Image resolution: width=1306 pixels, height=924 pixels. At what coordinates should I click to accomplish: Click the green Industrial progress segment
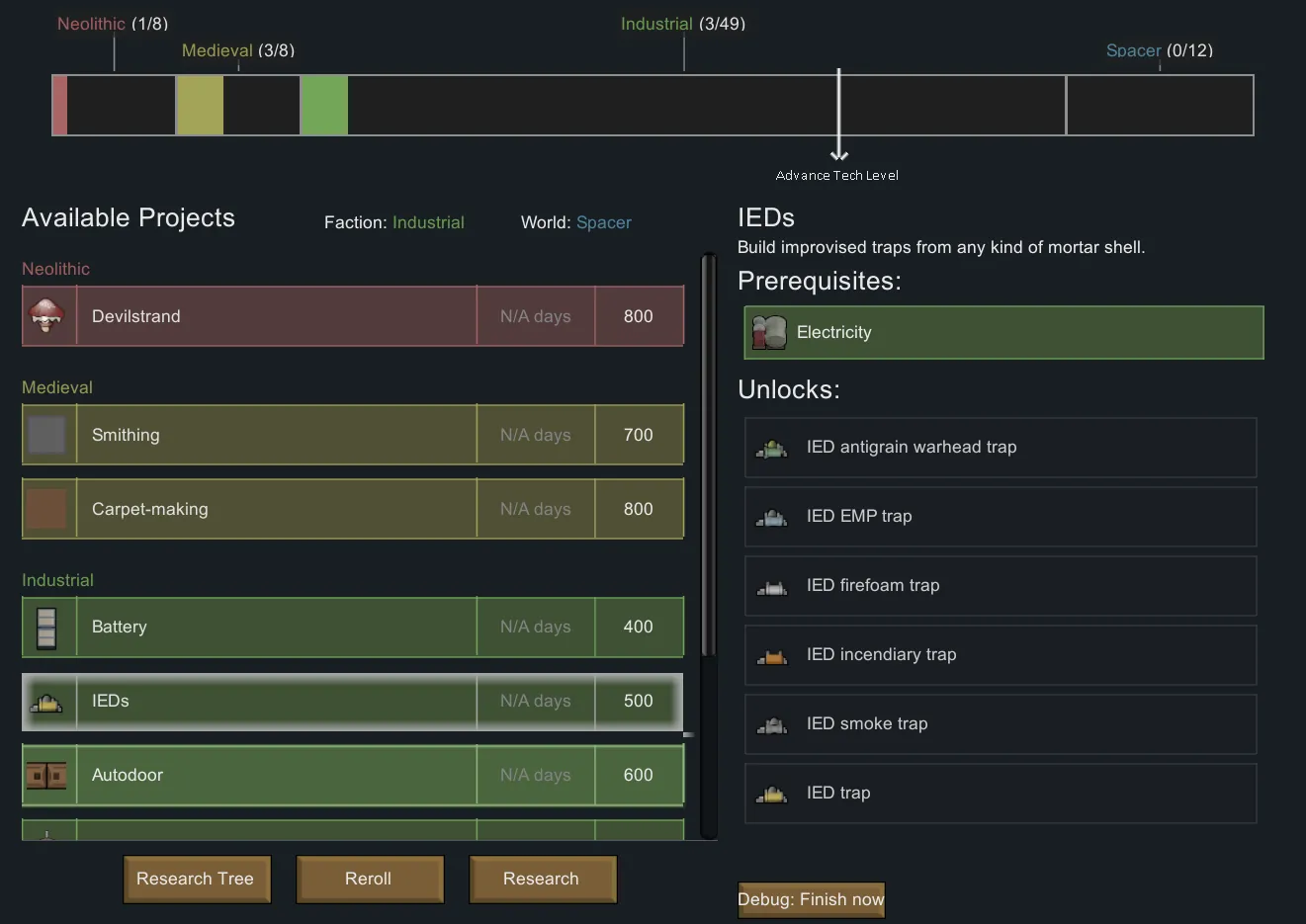point(324,105)
